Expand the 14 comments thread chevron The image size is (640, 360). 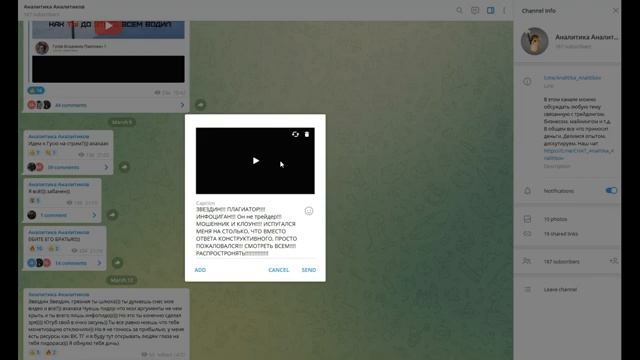(x=99, y=263)
